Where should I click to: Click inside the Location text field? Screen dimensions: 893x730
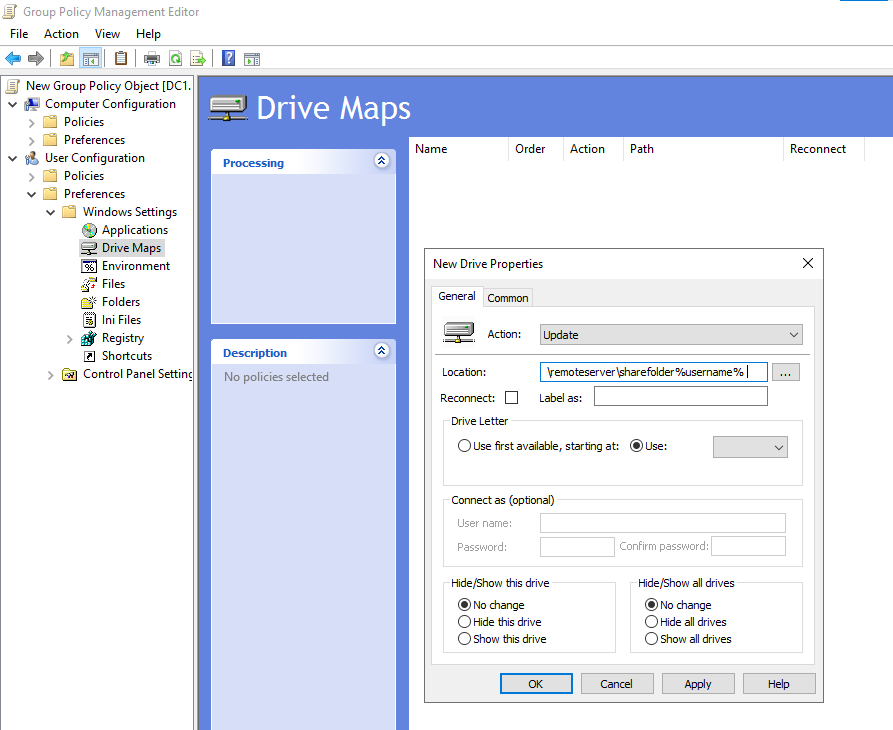[x=653, y=372]
